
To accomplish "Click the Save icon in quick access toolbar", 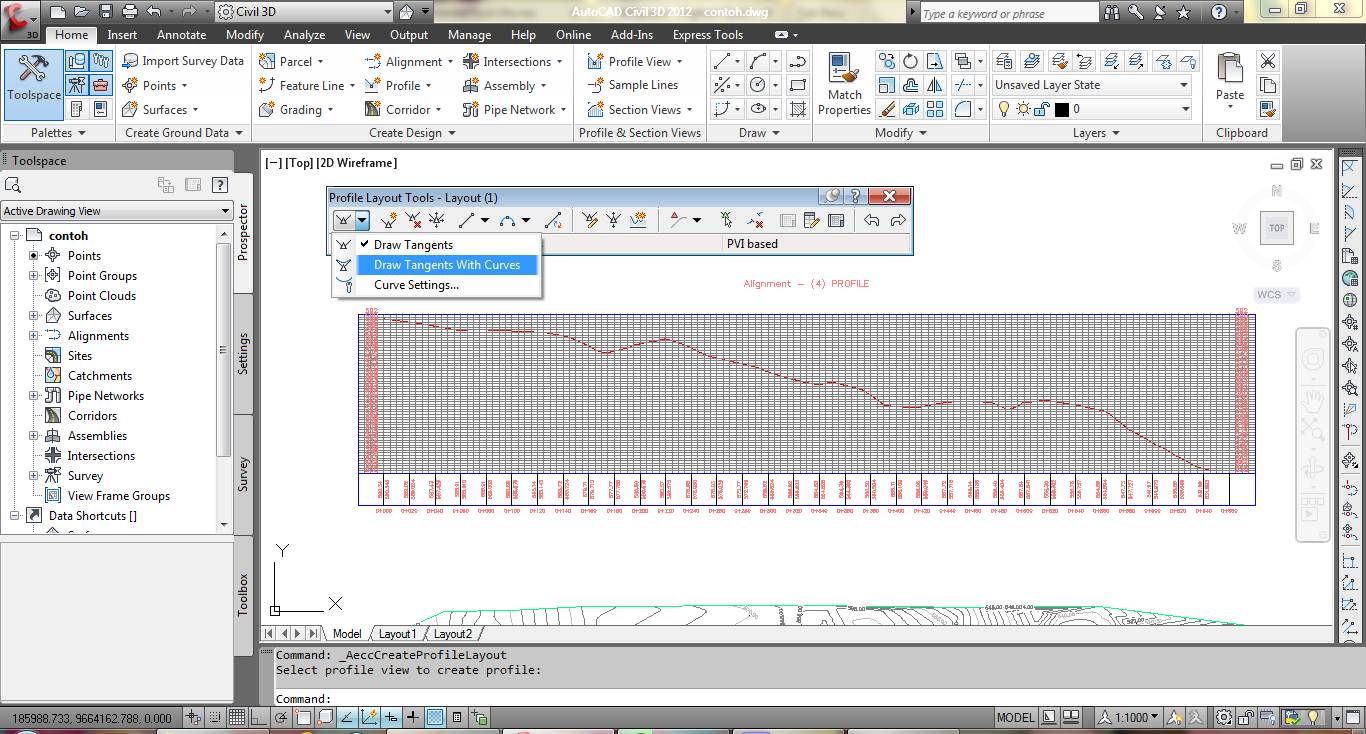I will (106, 12).
